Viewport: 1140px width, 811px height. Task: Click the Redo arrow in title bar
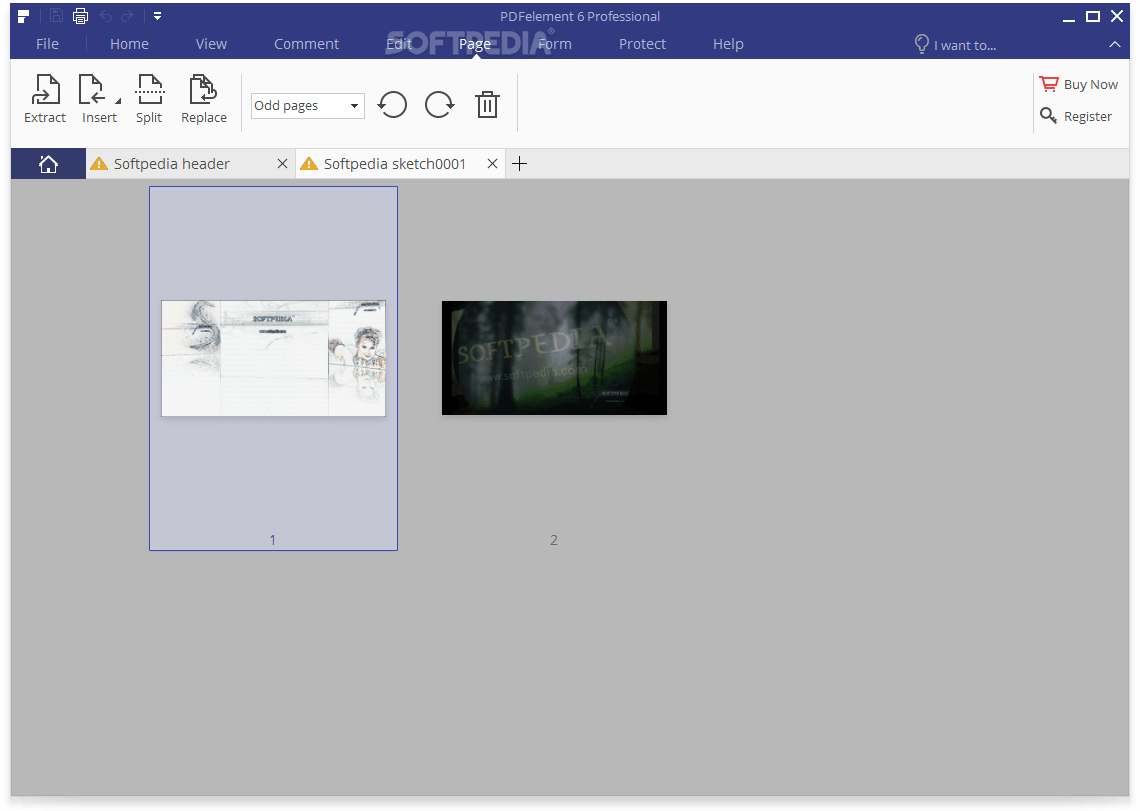pyautogui.click(x=127, y=16)
